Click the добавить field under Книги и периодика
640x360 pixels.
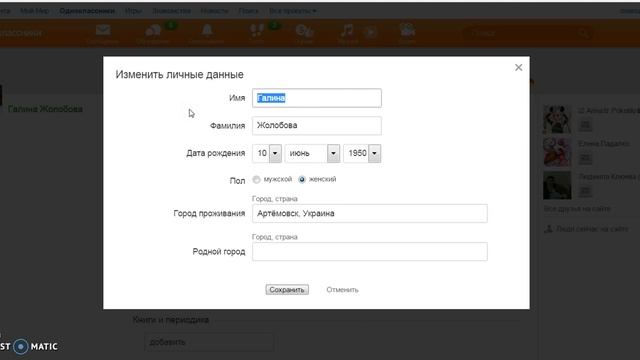tap(209, 342)
